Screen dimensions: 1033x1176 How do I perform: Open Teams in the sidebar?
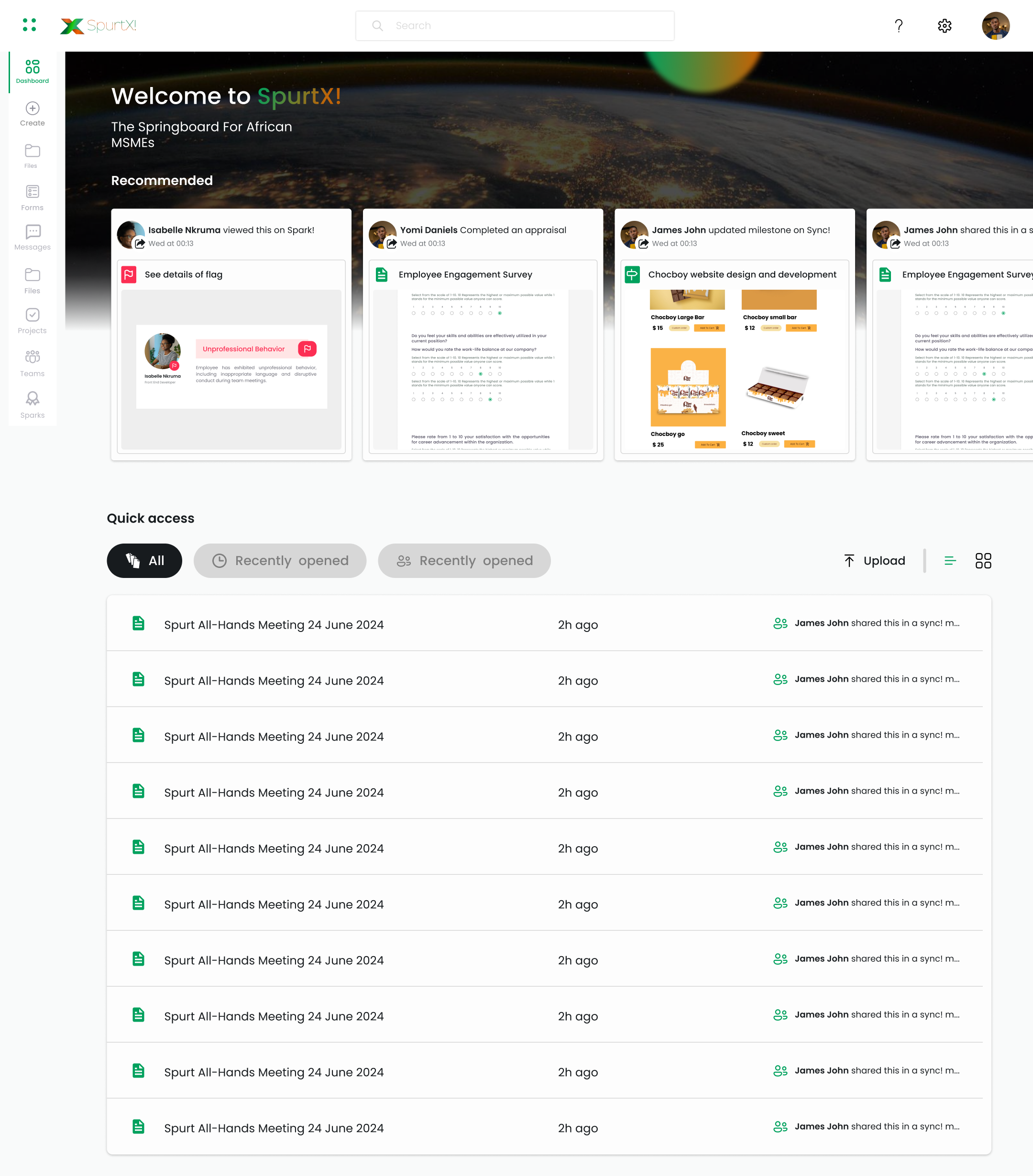[x=32, y=364]
